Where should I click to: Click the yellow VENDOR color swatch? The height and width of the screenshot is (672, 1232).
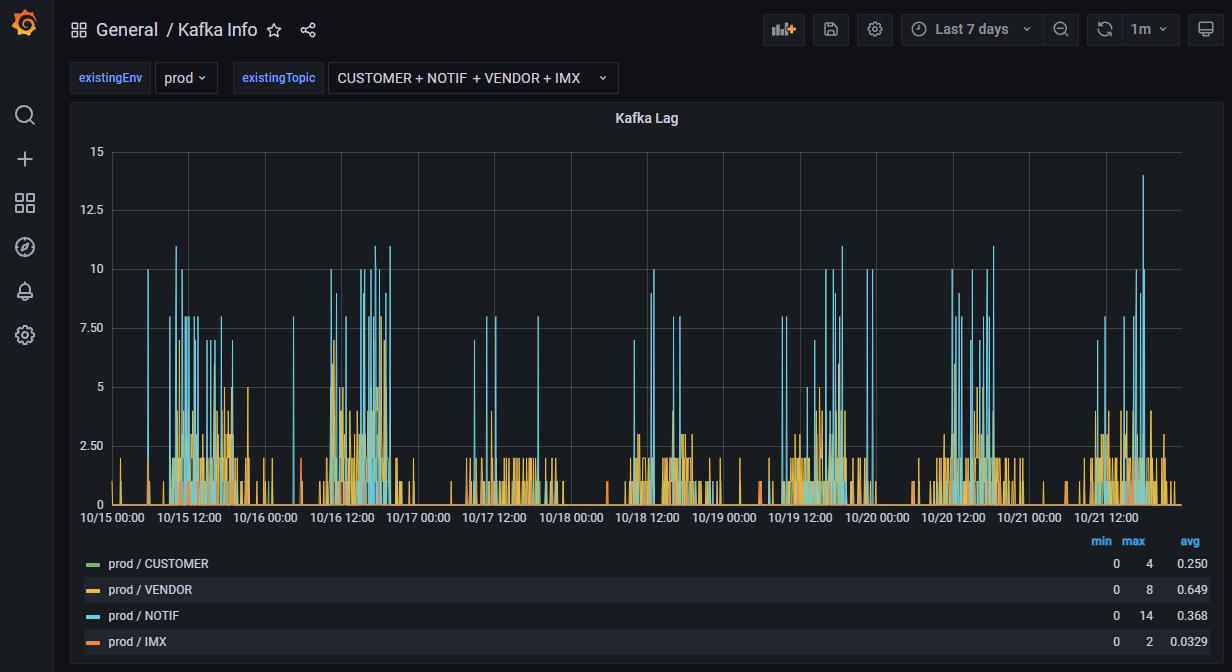[93, 590]
